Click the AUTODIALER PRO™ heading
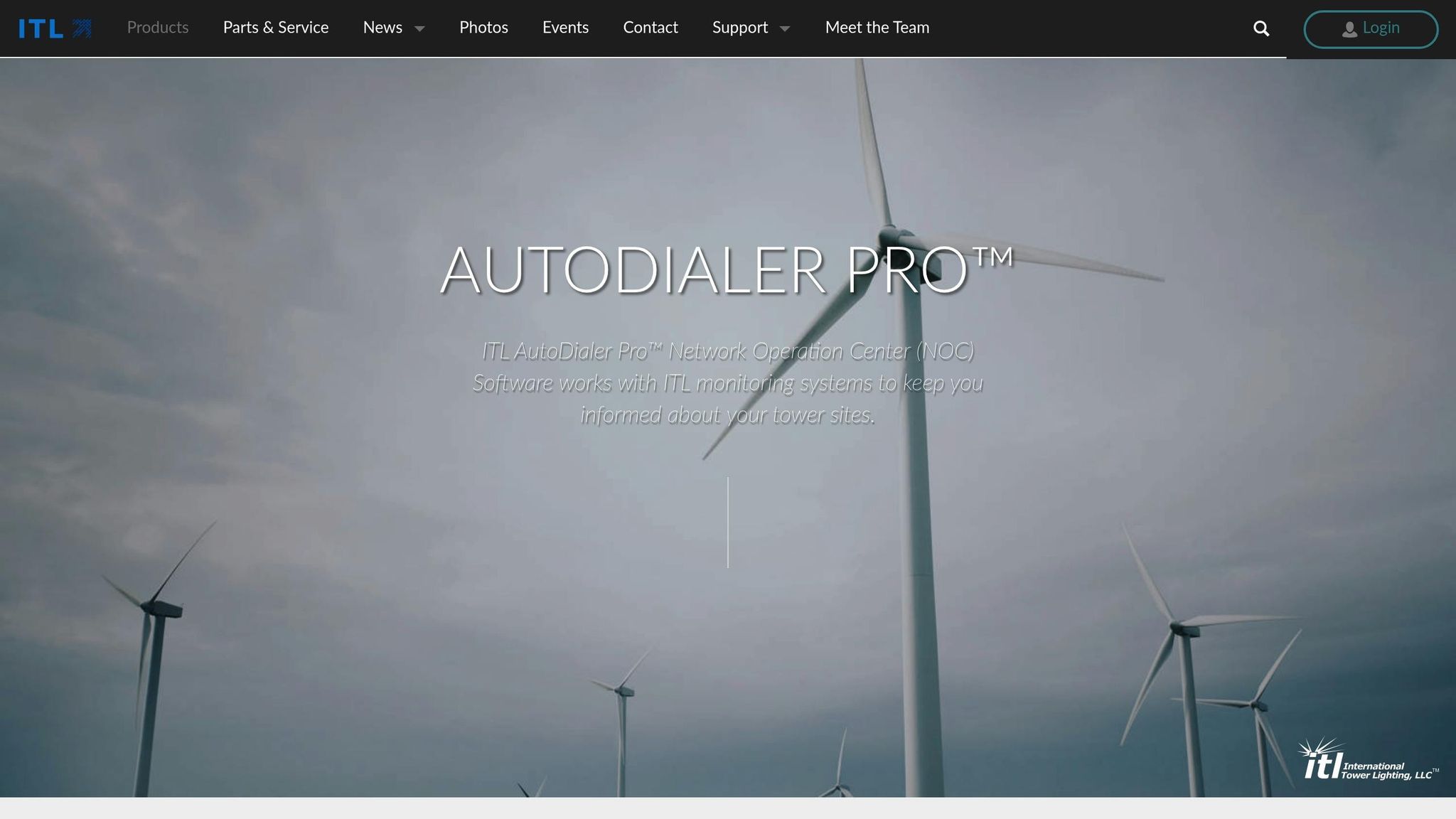Viewport: 1456px width, 819px height. tap(727, 270)
